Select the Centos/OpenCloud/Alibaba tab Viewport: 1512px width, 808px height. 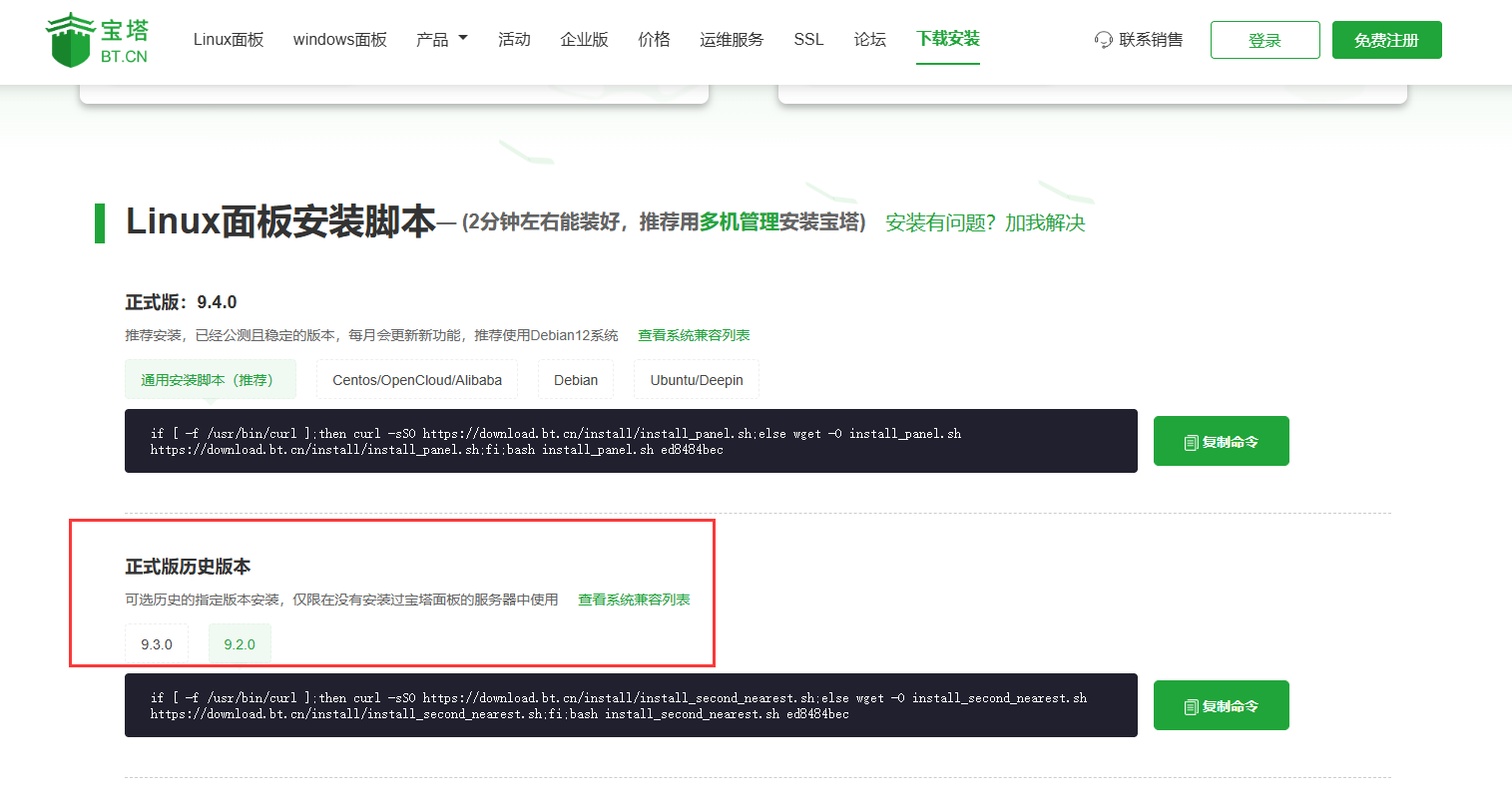tap(417, 380)
